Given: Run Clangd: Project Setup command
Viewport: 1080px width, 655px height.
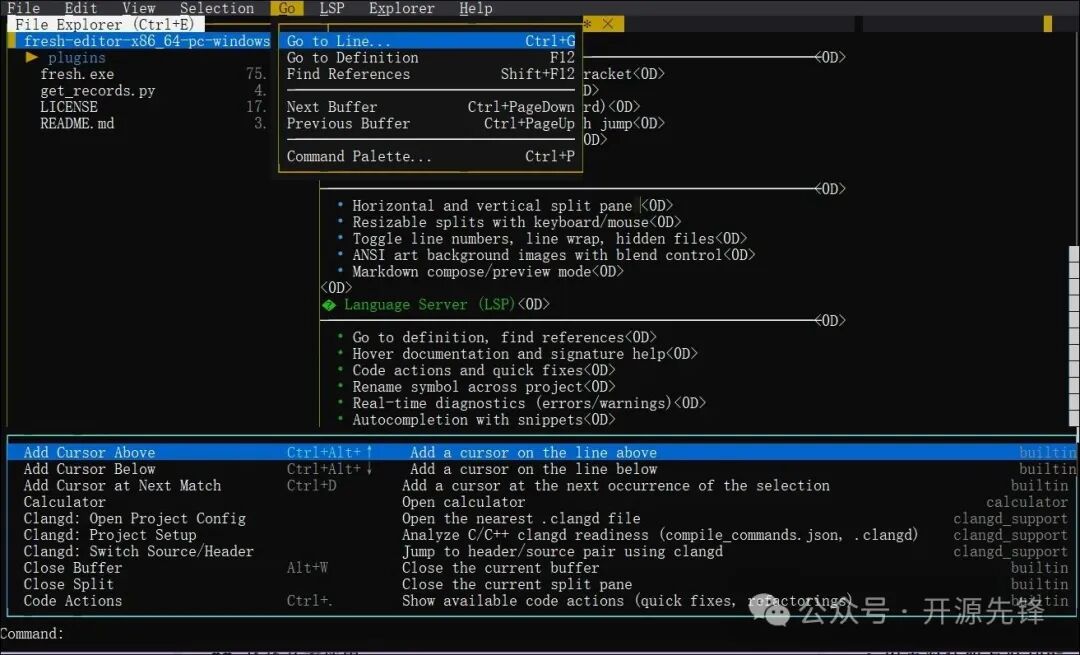Looking at the screenshot, I should pos(541,535).
